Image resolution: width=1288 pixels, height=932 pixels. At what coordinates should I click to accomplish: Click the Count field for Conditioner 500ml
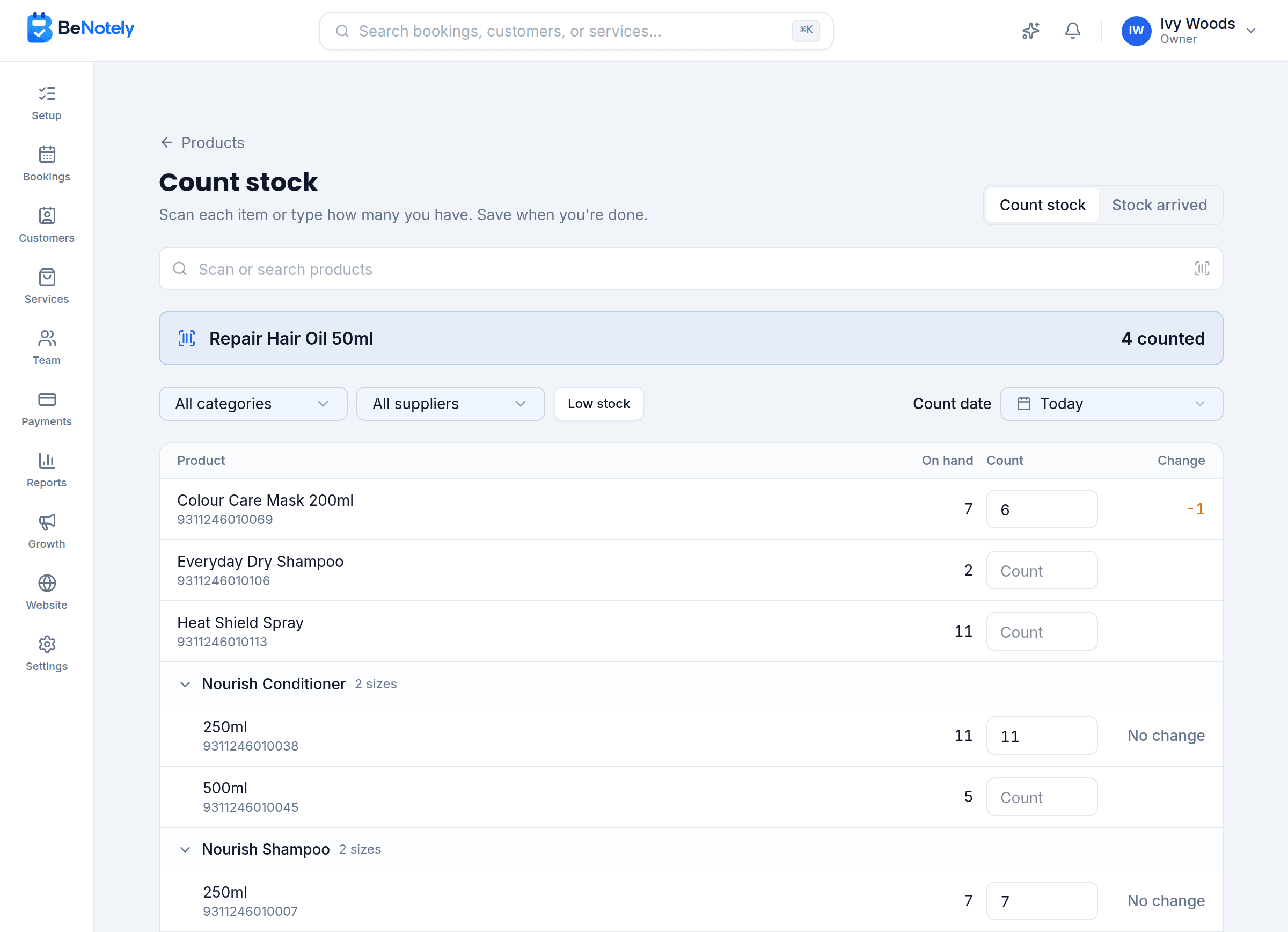pos(1042,797)
